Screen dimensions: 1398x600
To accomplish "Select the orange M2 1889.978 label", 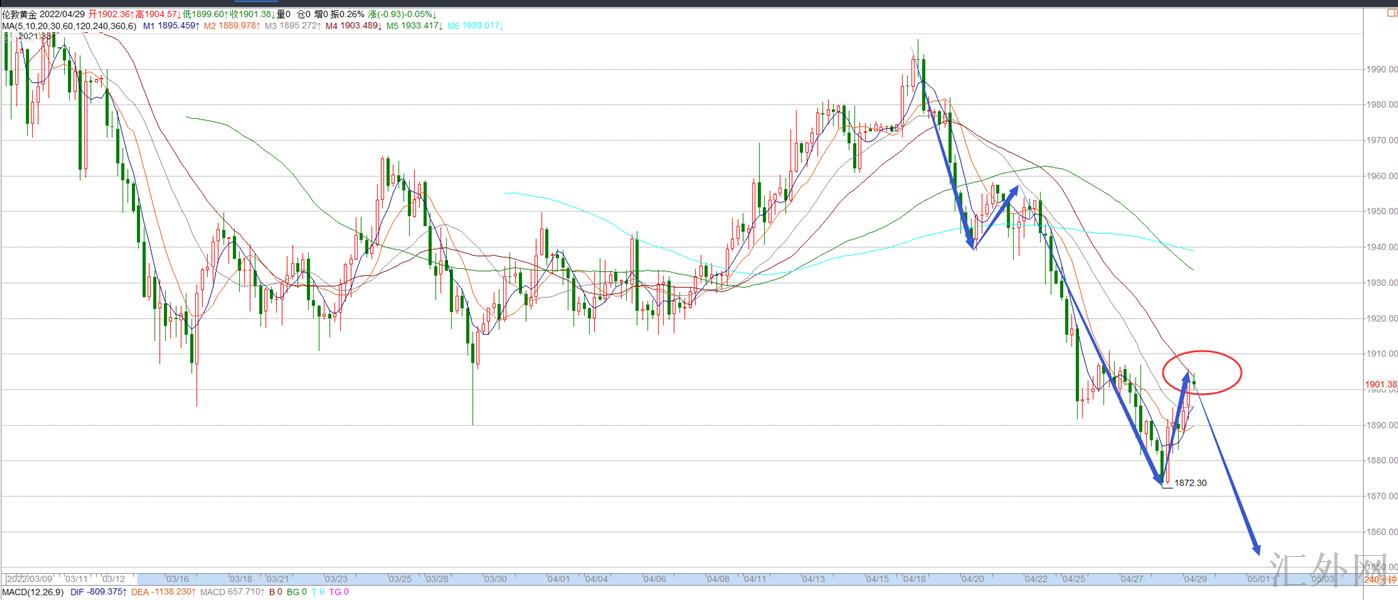I will coord(232,26).
